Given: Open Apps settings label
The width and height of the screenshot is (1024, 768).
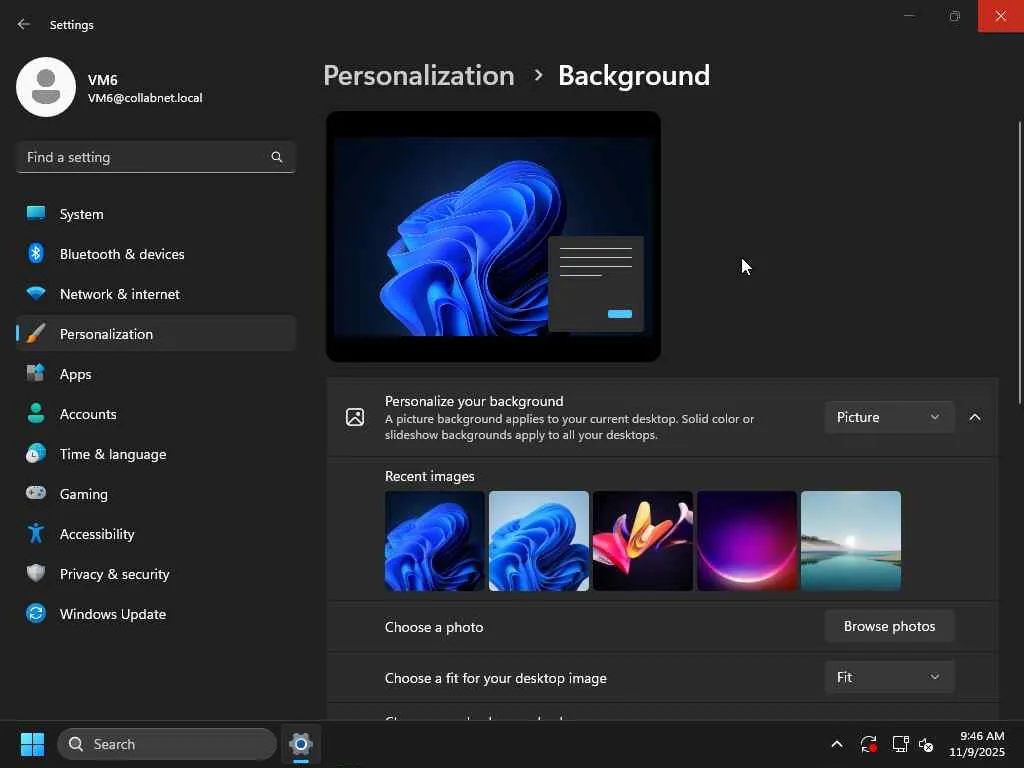Looking at the screenshot, I should (76, 374).
